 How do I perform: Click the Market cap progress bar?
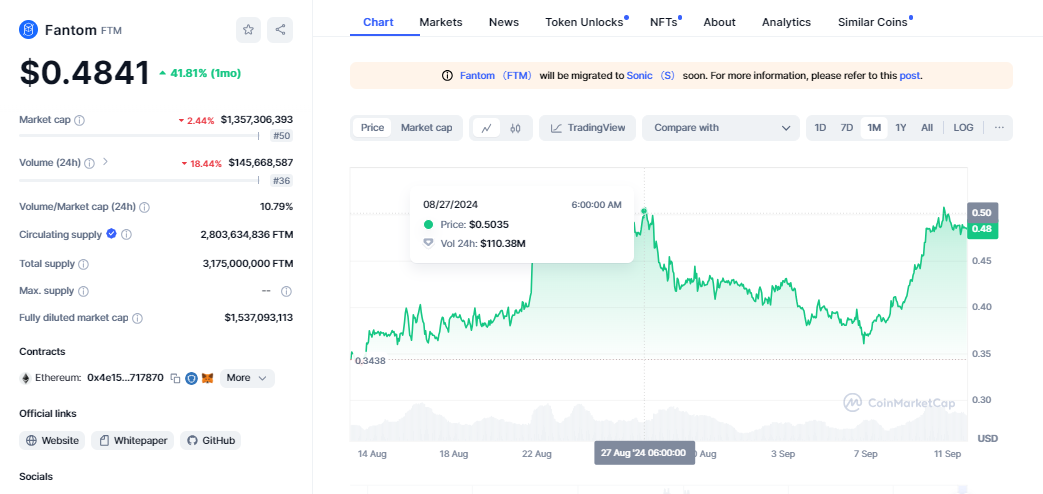(x=139, y=136)
